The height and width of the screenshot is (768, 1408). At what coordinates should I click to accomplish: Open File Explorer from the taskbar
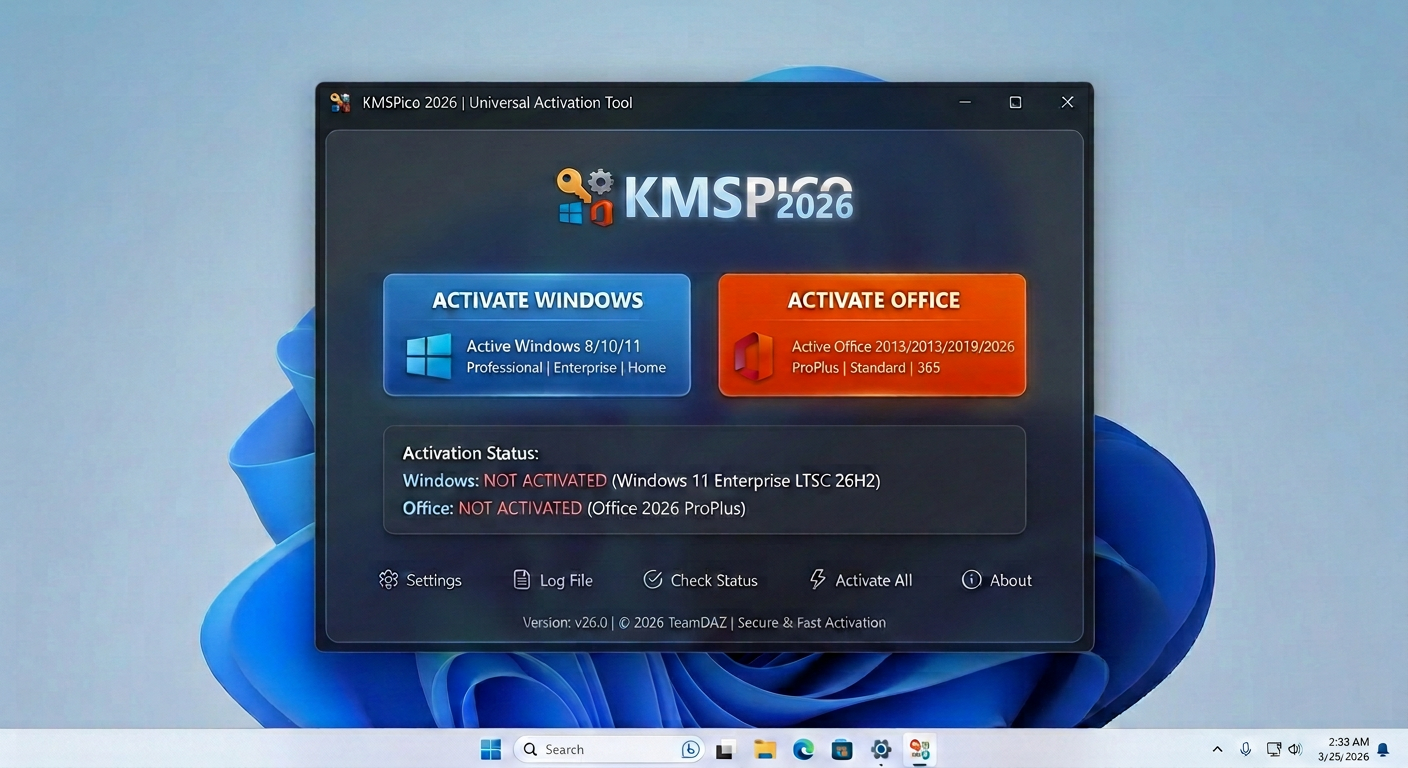coord(765,748)
